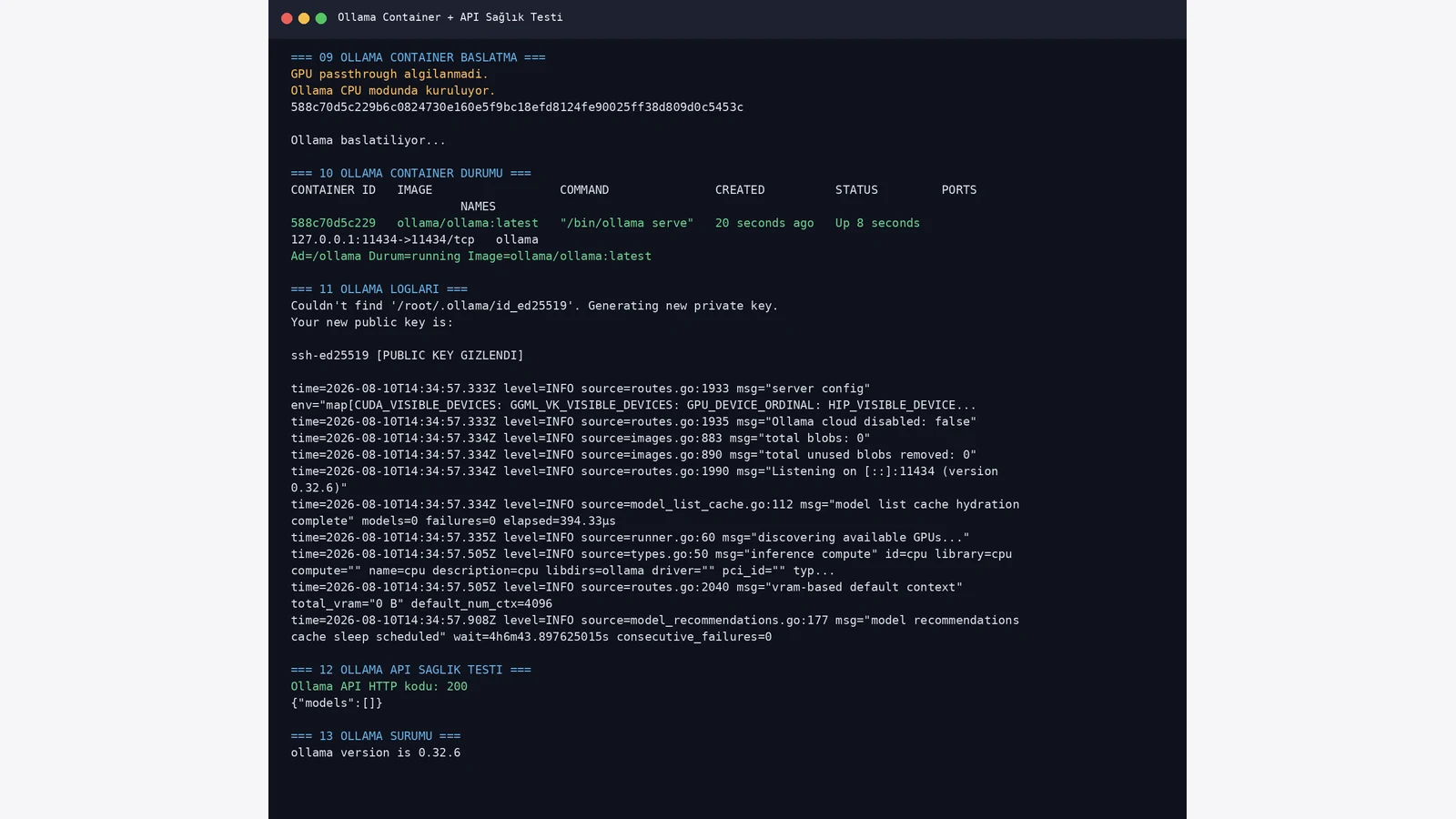Select the "Ollama cloud disabled: false" log line
This screenshot has height=819, width=1456.
[x=633, y=422]
